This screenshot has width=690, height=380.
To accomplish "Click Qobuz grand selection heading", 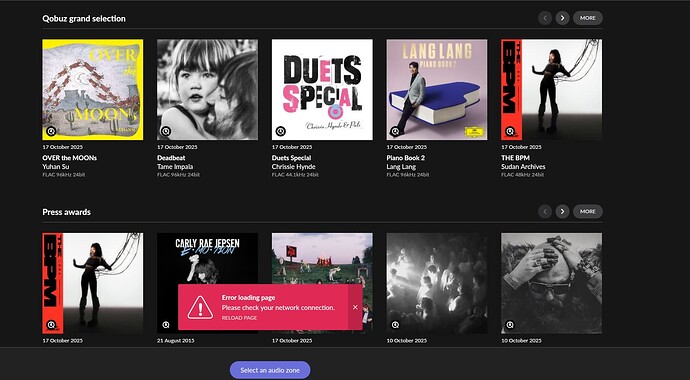I will pos(84,18).
